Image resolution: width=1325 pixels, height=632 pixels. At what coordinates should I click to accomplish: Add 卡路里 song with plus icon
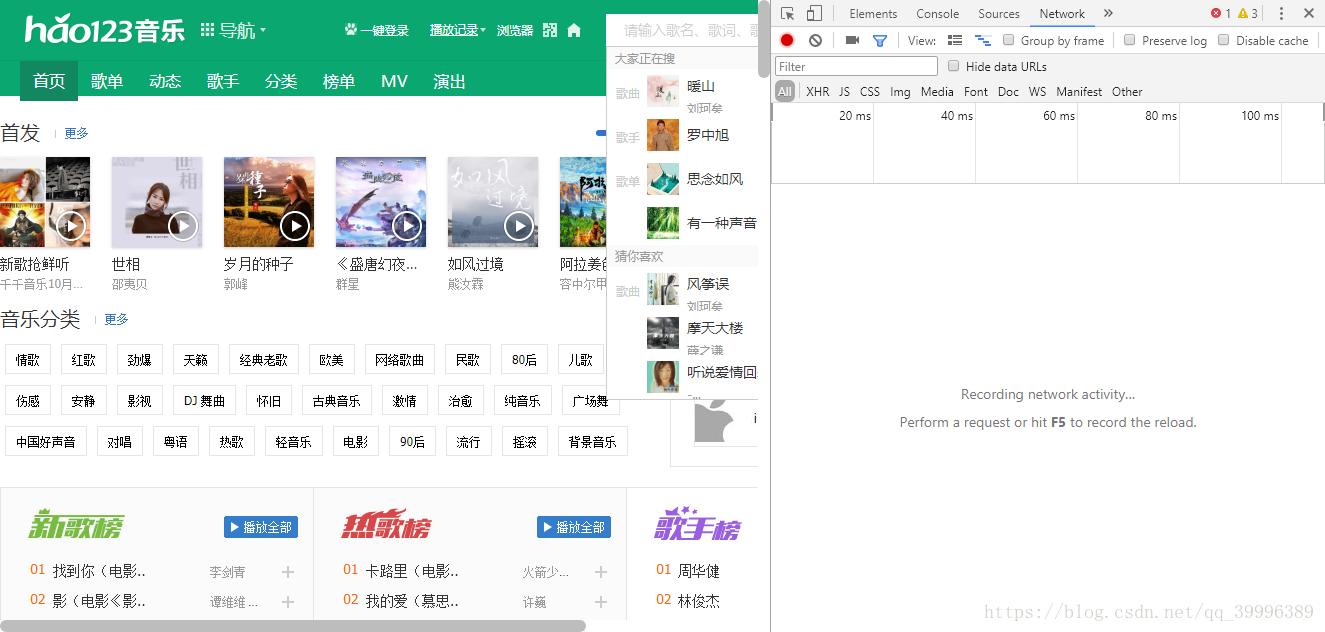[601, 572]
